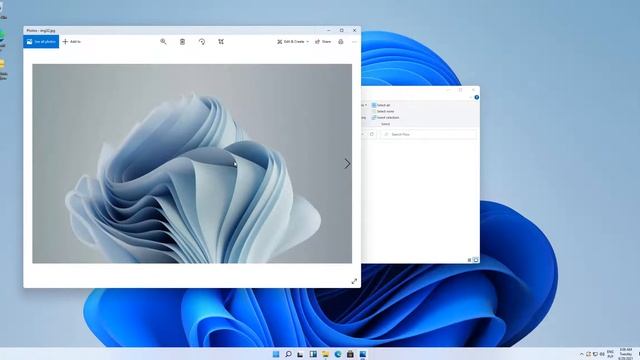The height and width of the screenshot is (360, 640).
Task: Open Task View on the taskbar
Action: point(300,354)
